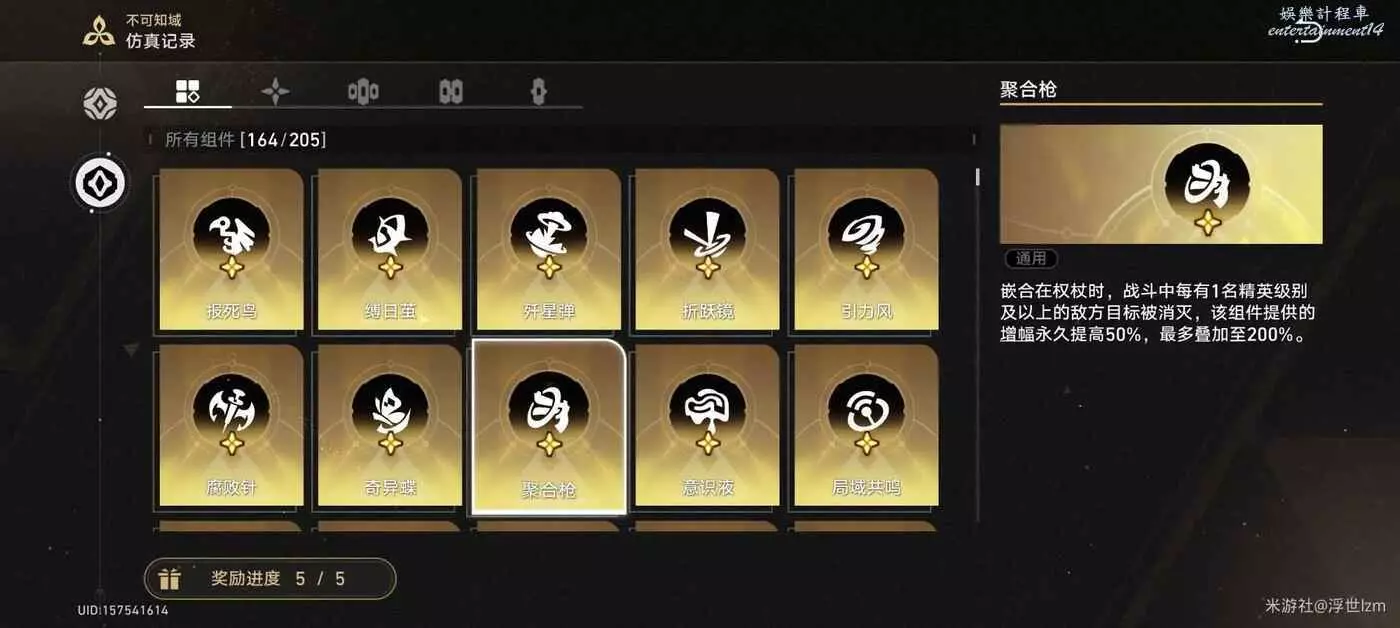Open the single-hexagon component tab
This screenshot has height=628, width=1400.
539,92
